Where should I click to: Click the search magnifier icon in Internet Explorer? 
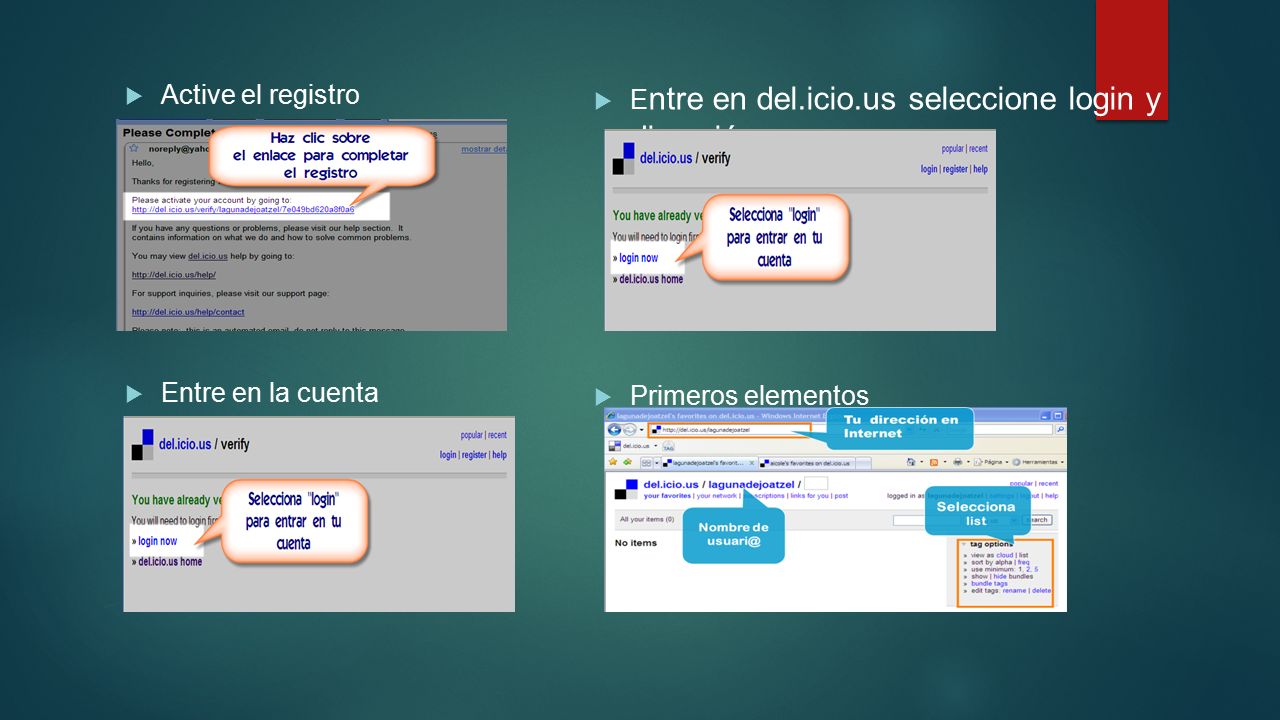pyautogui.click(x=1061, y=429)
